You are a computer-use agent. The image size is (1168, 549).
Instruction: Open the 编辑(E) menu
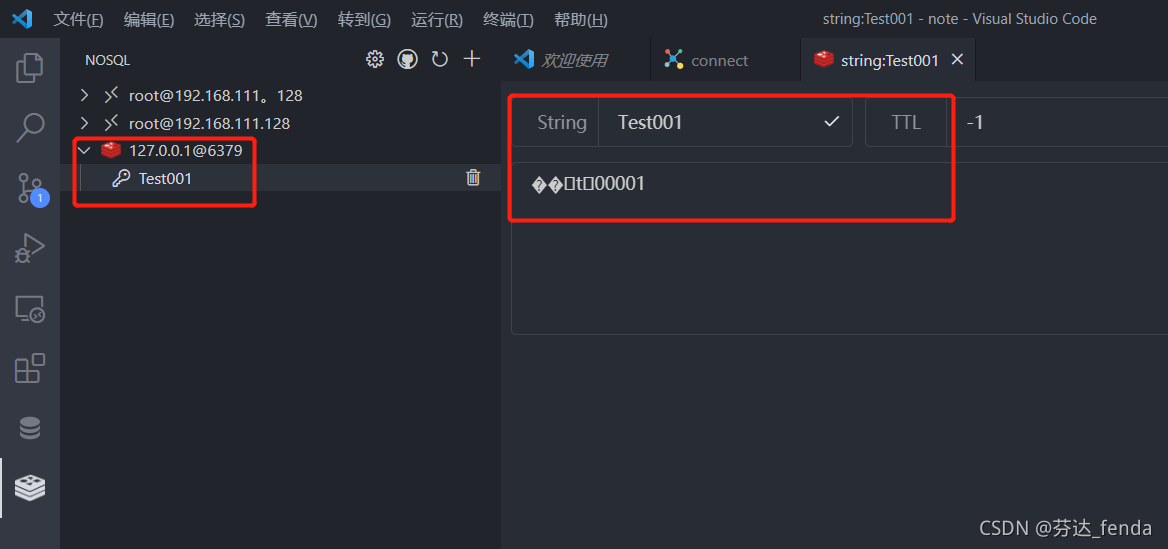pos(148,20)
